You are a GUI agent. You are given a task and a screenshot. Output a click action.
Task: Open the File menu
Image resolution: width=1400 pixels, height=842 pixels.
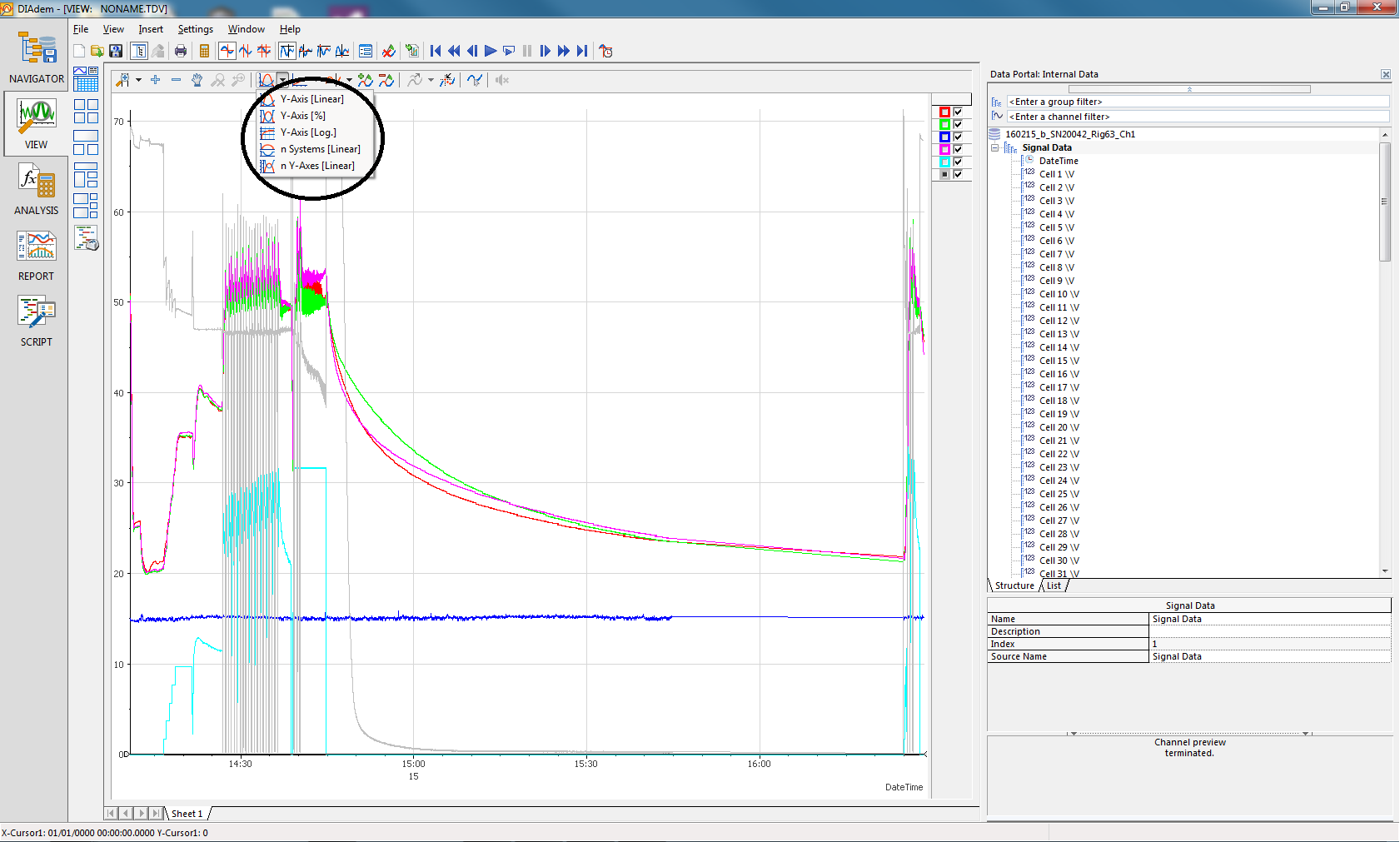coord(81,29)
